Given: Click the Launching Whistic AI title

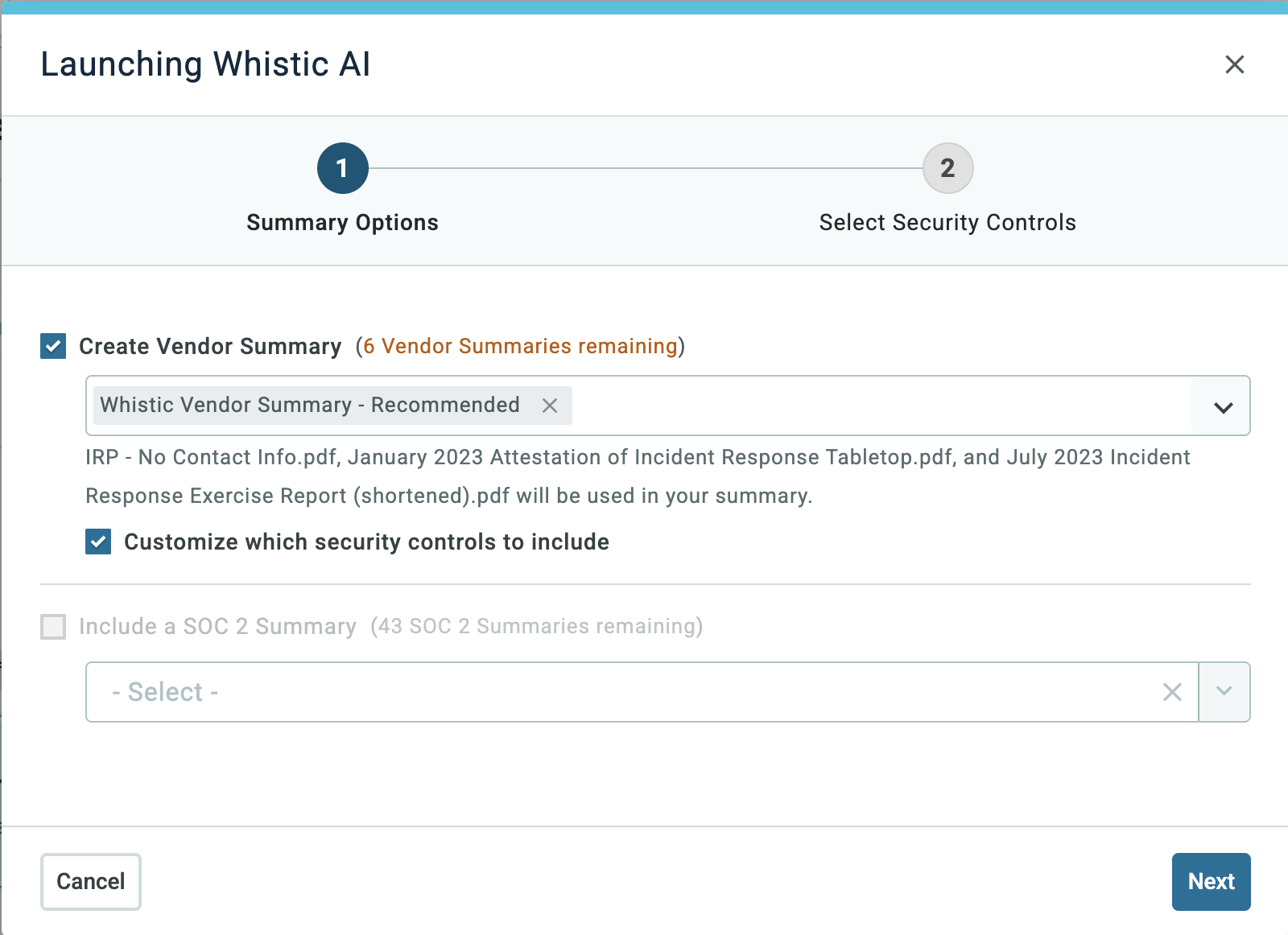Looking at the screenshot, I should (x=205, y=64).
